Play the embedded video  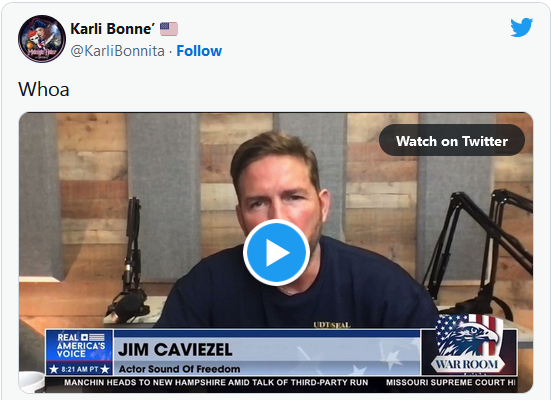(276, 252)
